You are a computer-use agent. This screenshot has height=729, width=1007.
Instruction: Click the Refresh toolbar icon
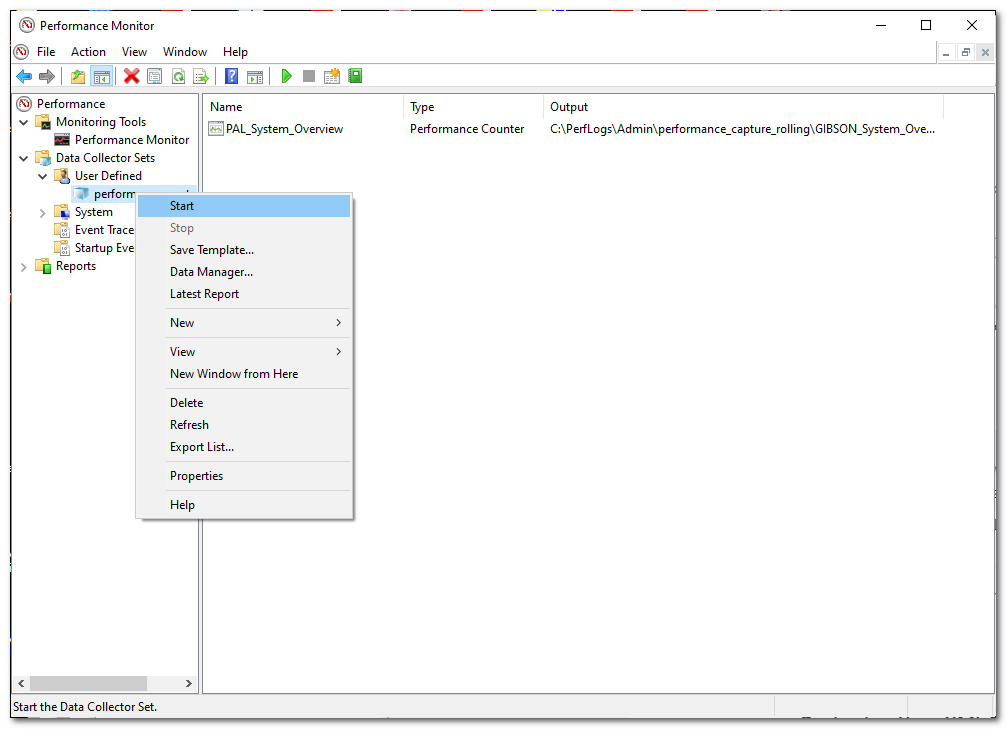(x=178, y=76)
